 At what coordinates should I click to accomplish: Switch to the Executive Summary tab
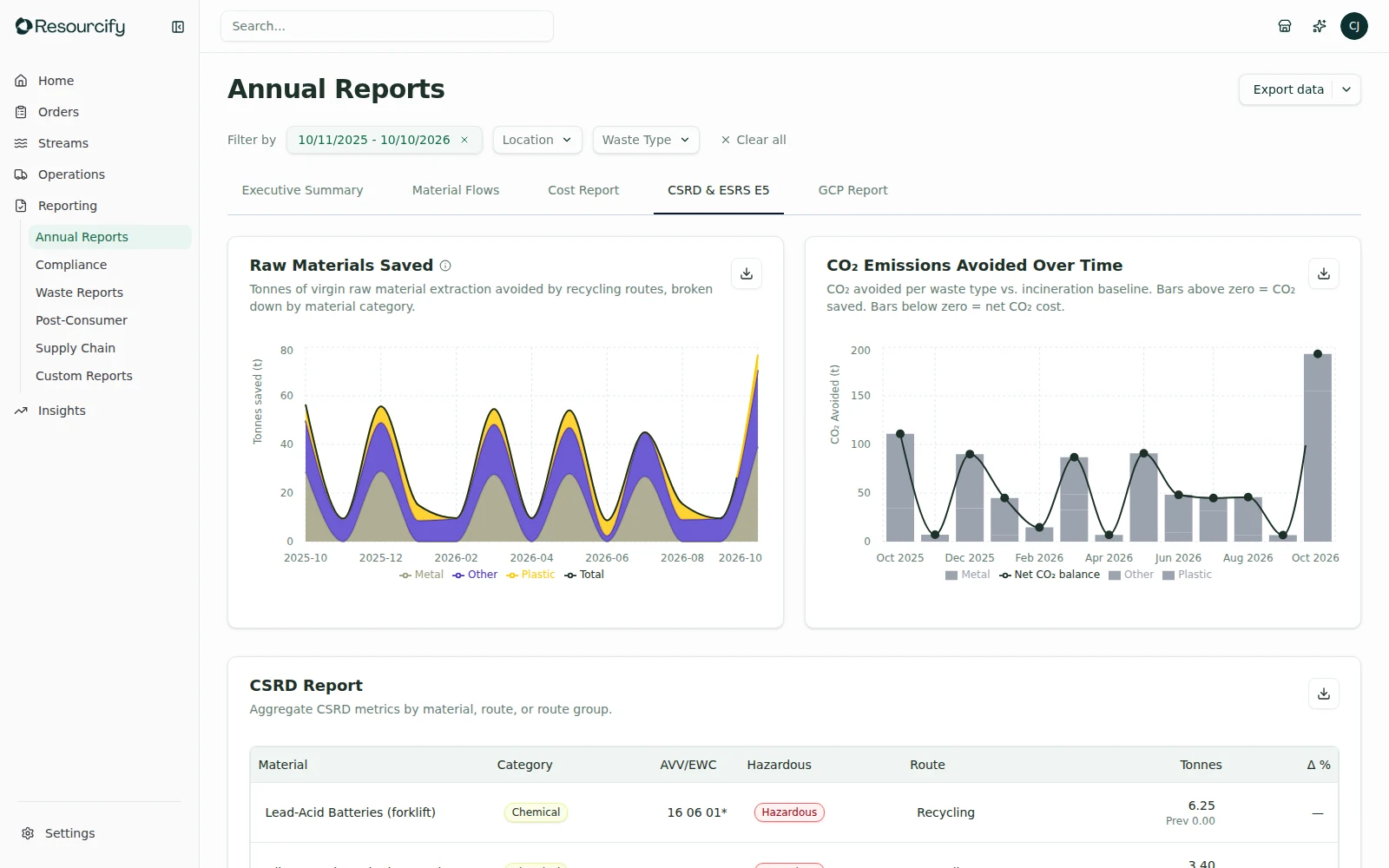tap(302, 190)
